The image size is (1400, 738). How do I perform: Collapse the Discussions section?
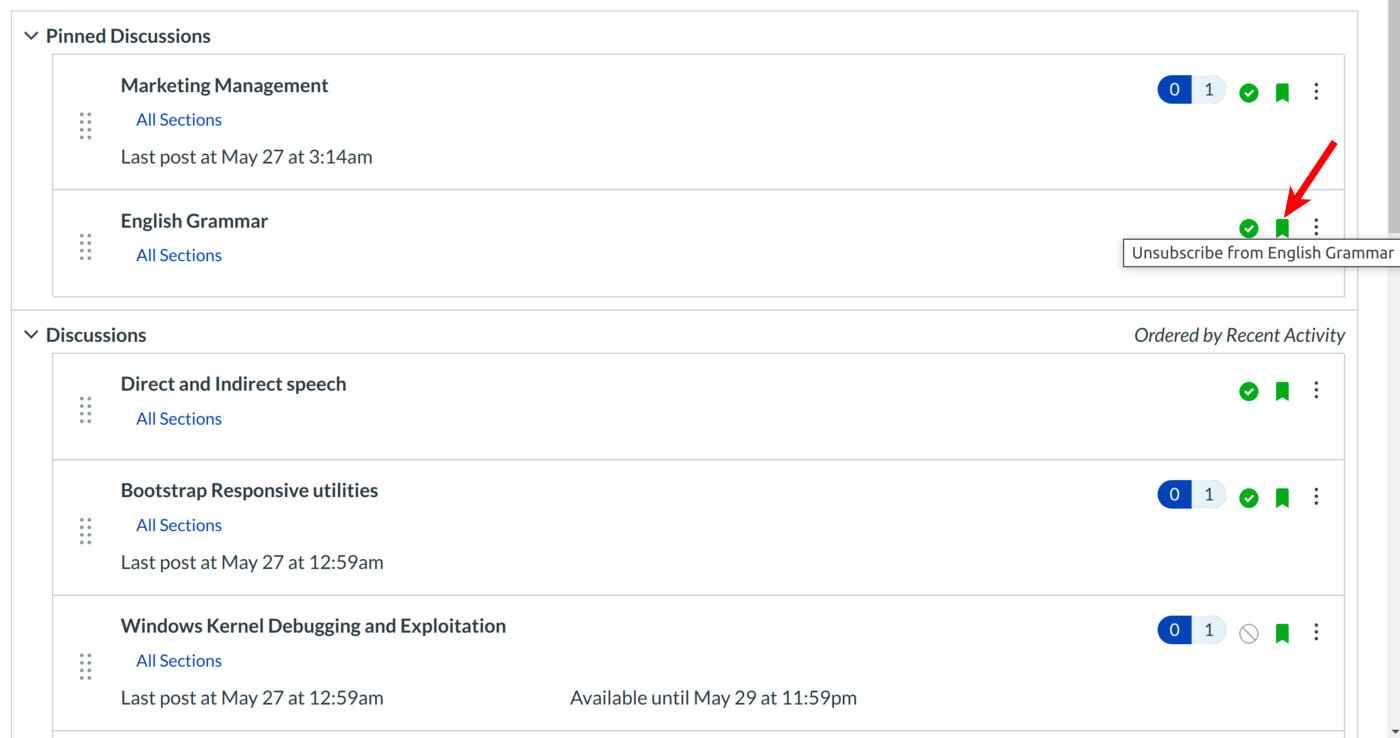pyautogui.click(x=31, y=335)
